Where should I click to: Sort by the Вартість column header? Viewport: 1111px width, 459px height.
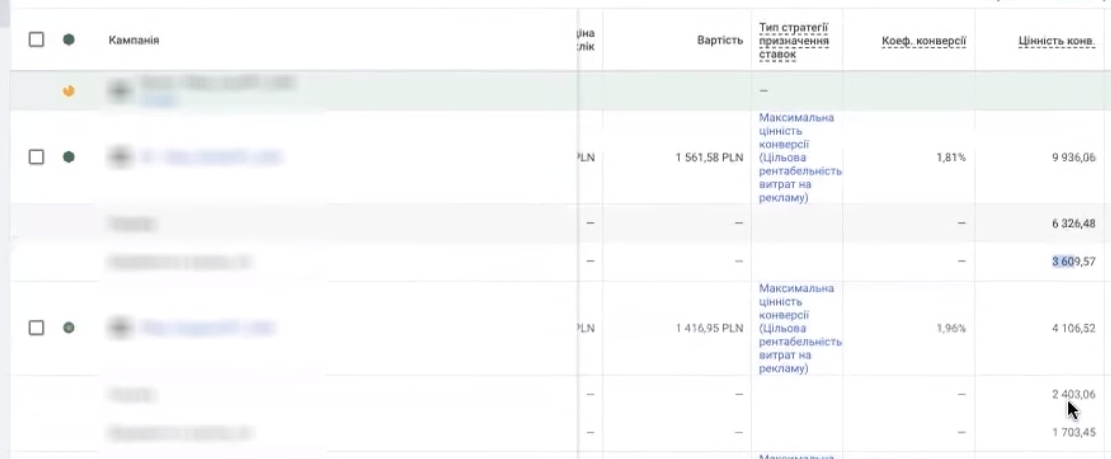(x=720, y=41)
